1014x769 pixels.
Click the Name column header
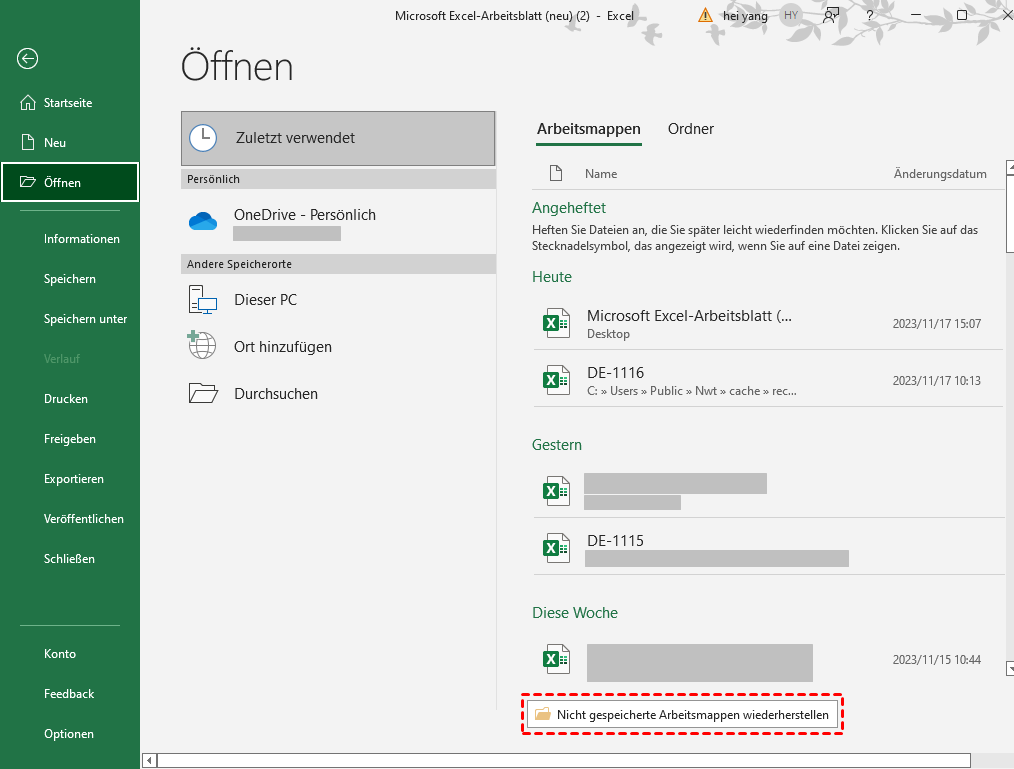[601, 174]
